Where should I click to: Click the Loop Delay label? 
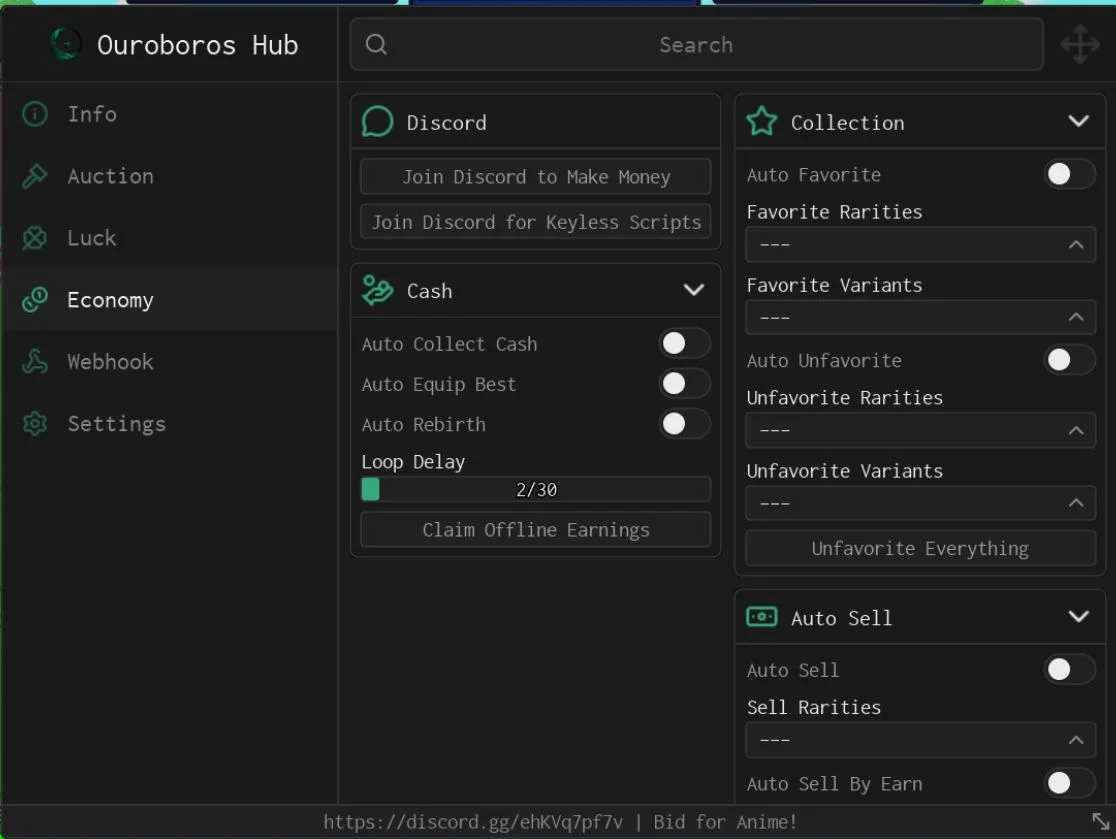click(413, 462)
